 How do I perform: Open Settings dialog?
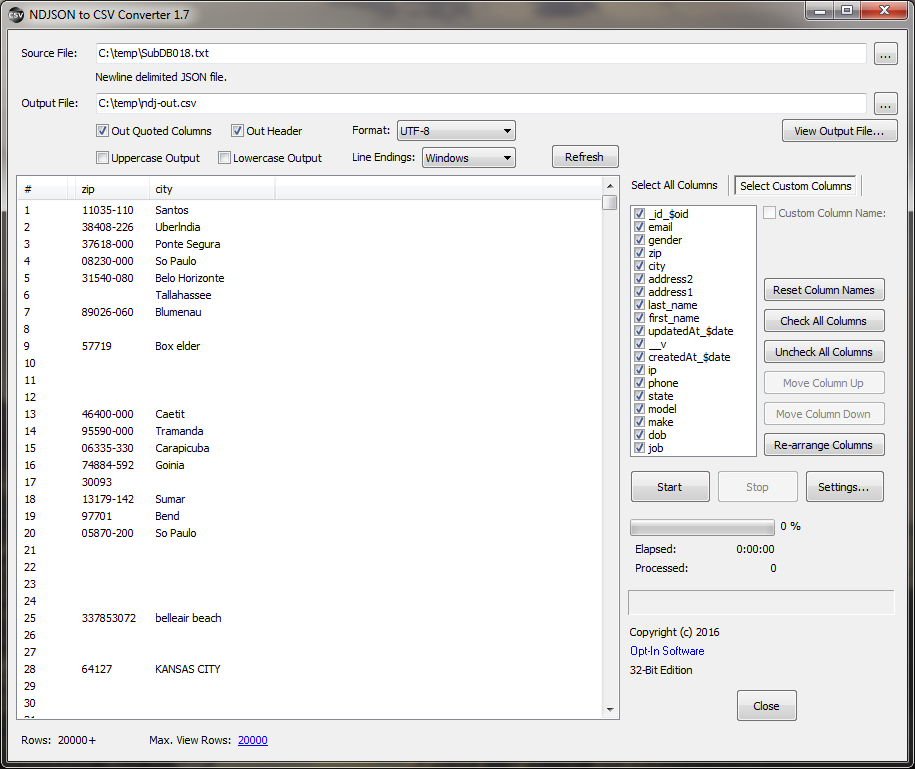point(844,487)
